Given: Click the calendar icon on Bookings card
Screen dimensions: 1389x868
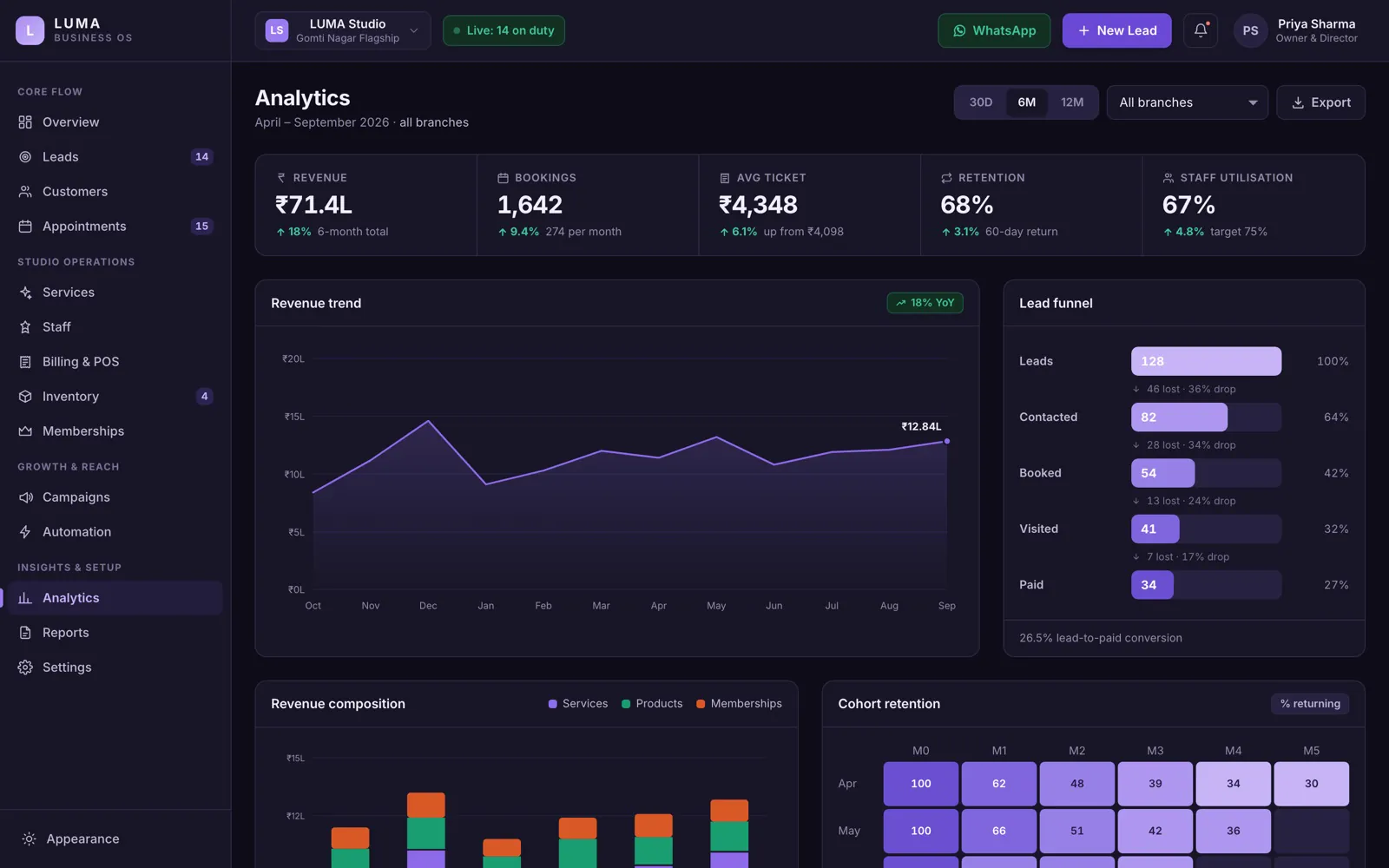Looking at the screenshot, I should [x=503, y=178].
